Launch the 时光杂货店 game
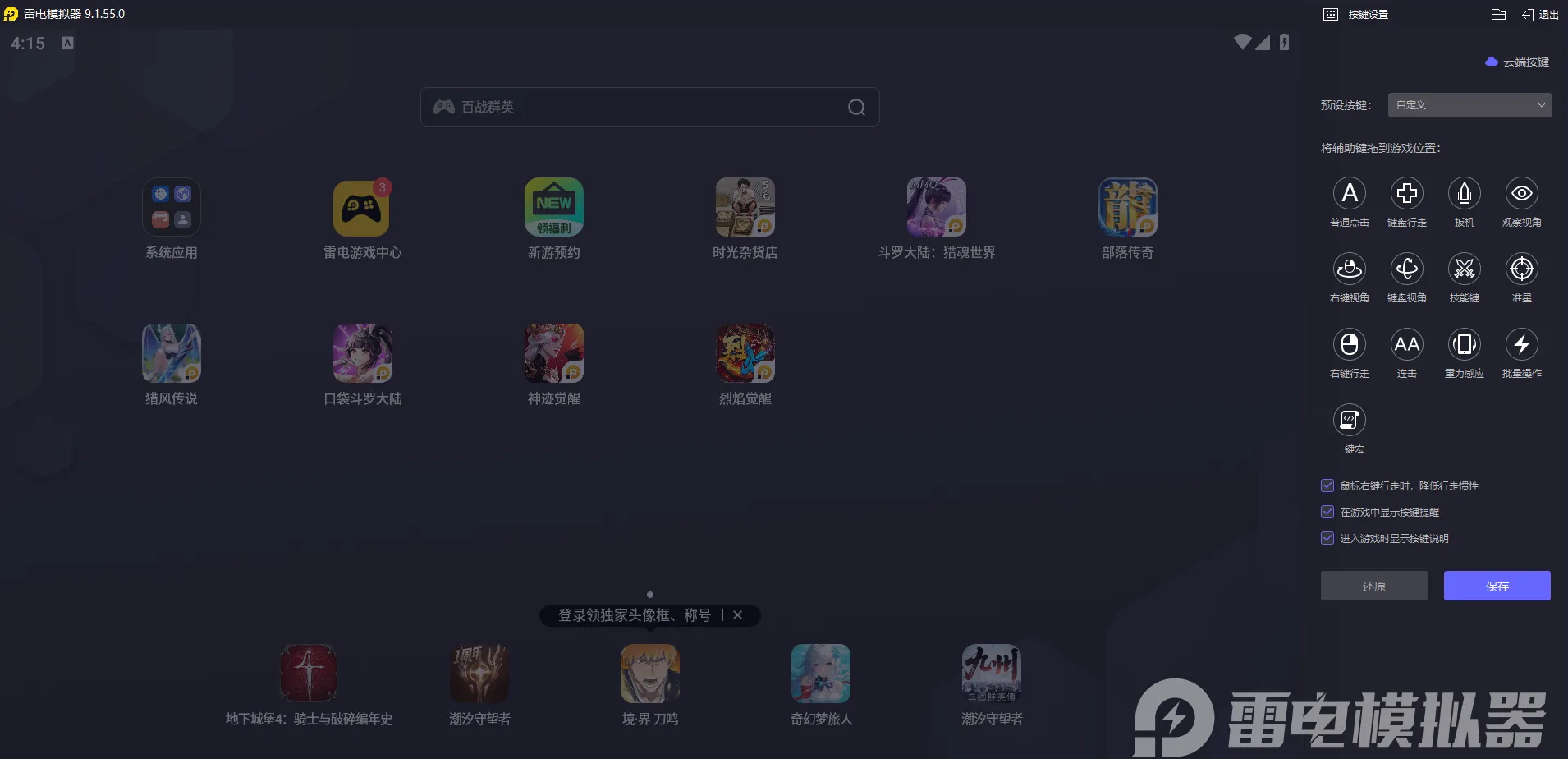 pos(745,207)
